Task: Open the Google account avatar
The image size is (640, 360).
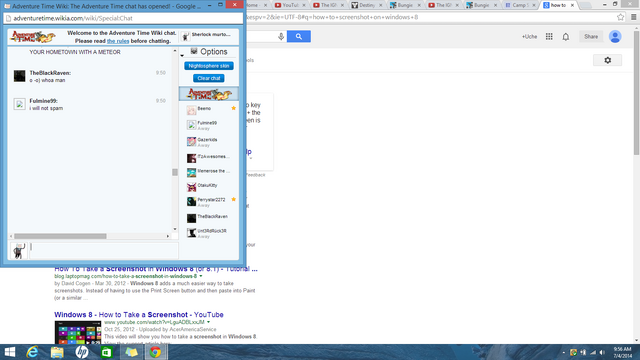Action: tap(615, 36)
